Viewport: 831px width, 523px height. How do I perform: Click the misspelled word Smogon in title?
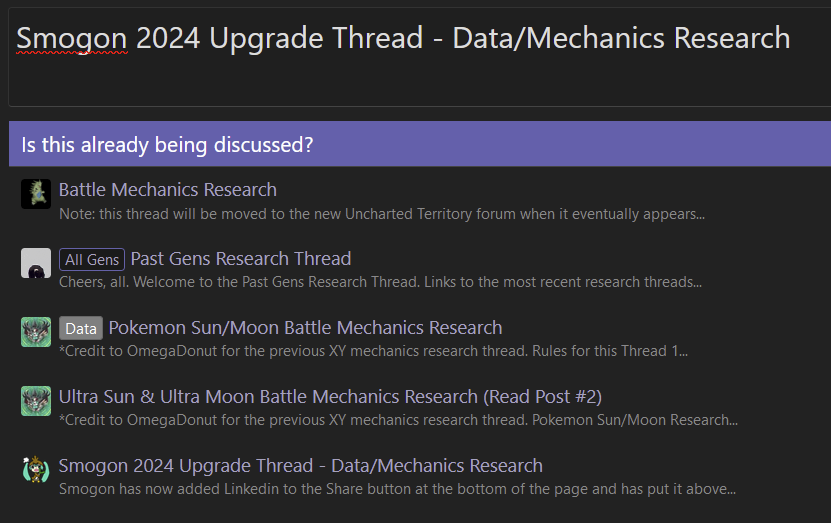click(x=72, y=39)
